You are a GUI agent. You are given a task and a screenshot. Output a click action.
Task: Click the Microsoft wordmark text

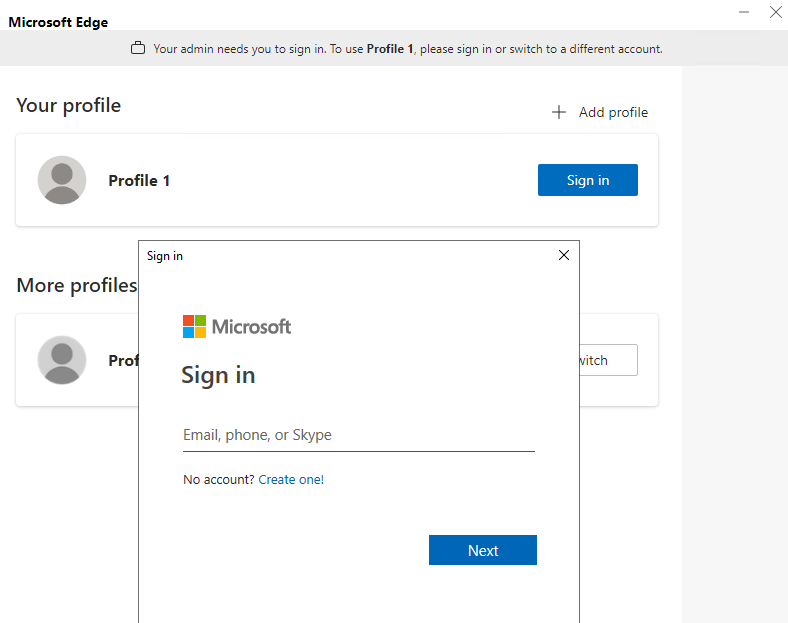[x=251, y=327]
